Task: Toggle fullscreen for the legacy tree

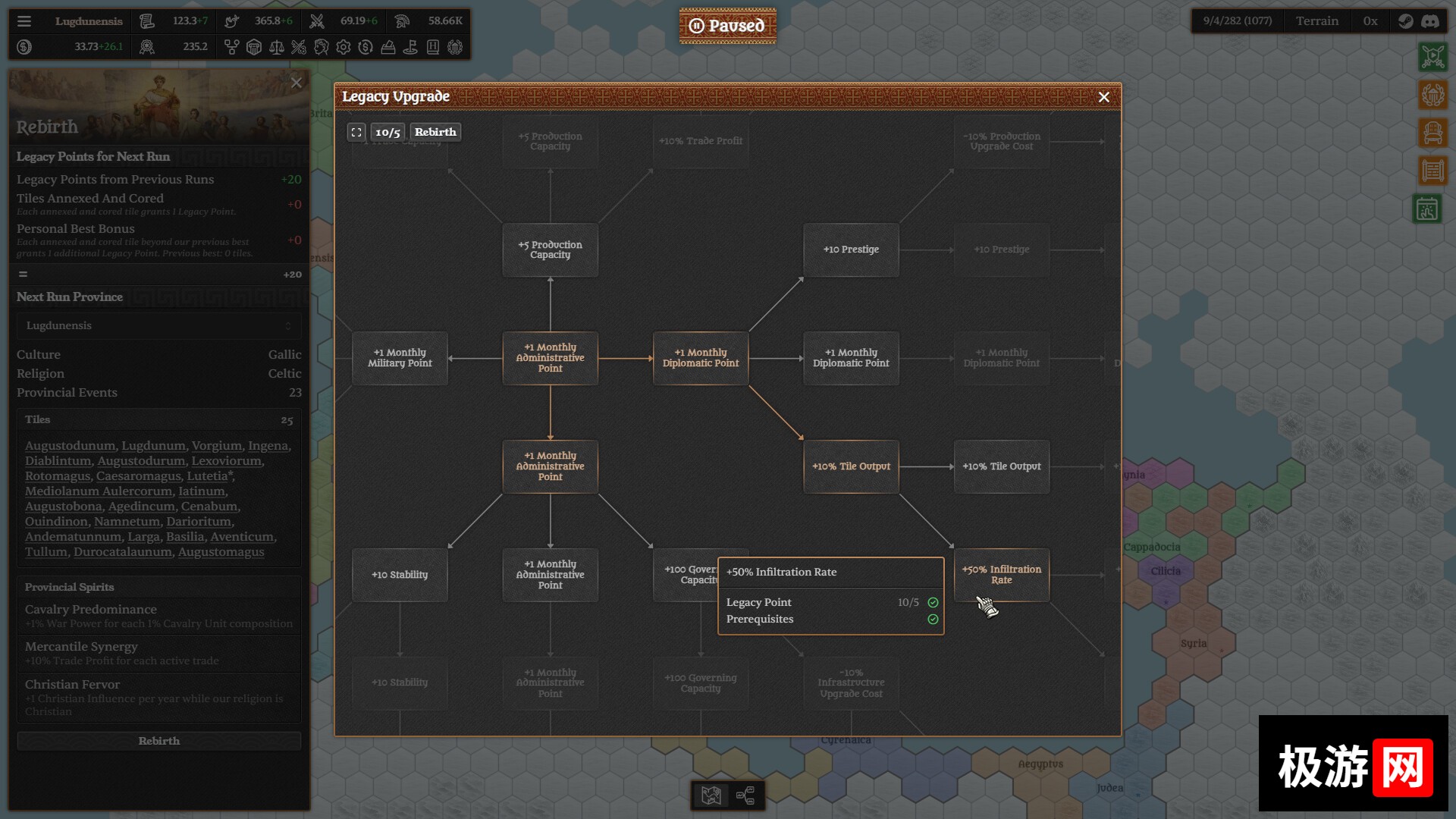Action: click(x=356, y=132)
